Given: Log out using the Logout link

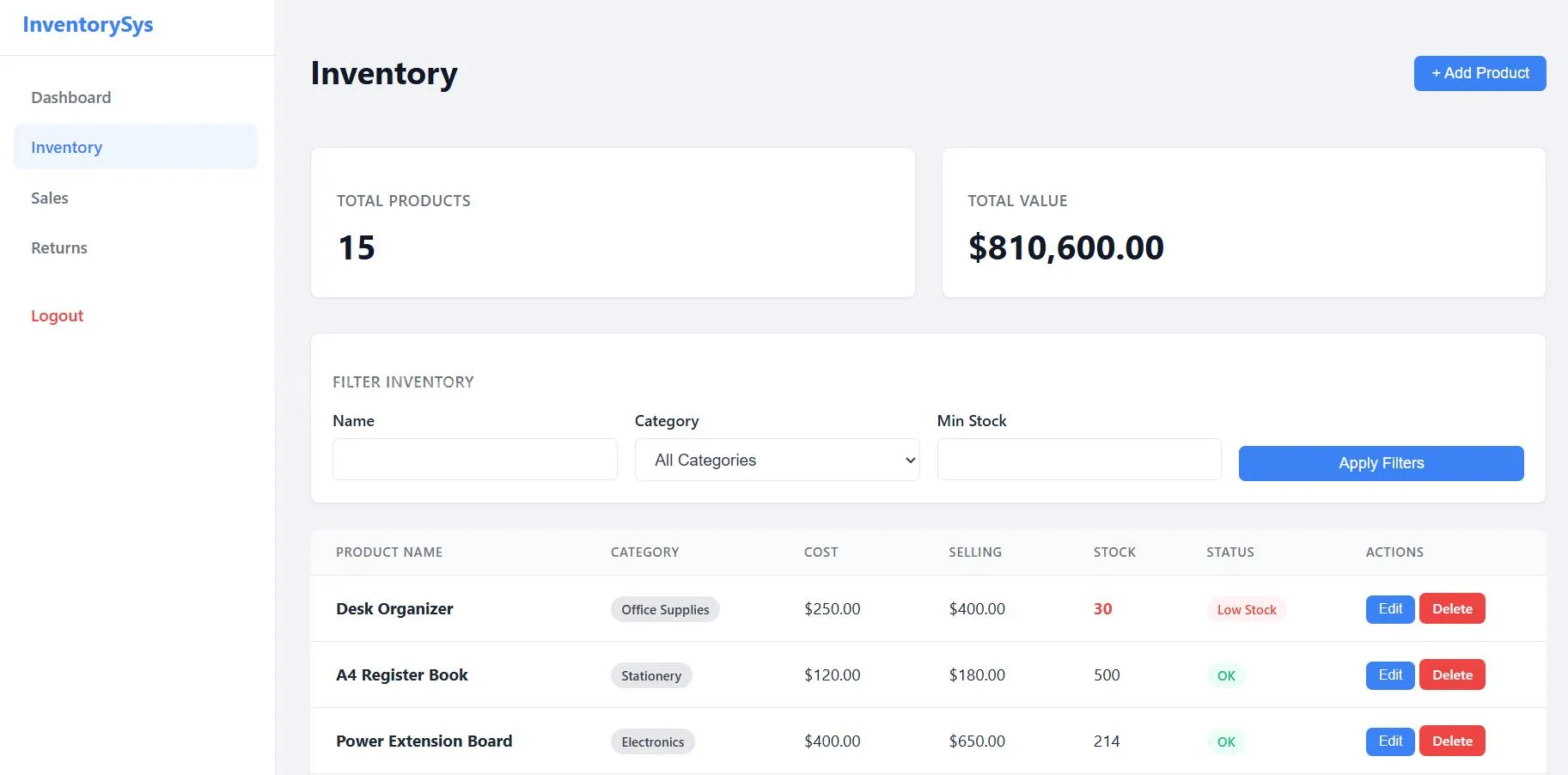Looking at the screenshot, I should (x=58, y=315).
